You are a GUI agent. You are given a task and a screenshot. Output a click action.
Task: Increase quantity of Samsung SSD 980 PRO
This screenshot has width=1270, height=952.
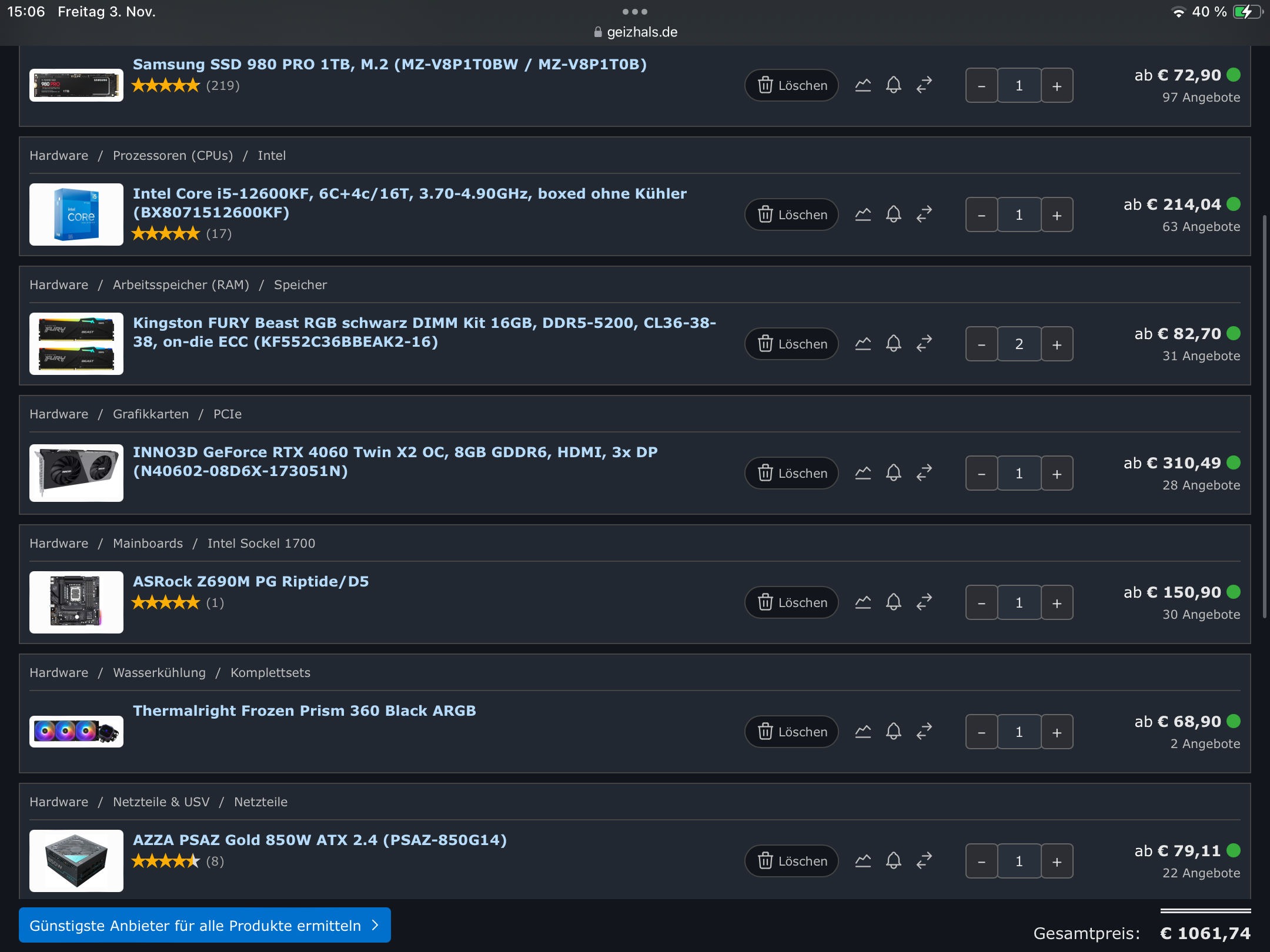pyautogui.click(x=1057, y=85)
